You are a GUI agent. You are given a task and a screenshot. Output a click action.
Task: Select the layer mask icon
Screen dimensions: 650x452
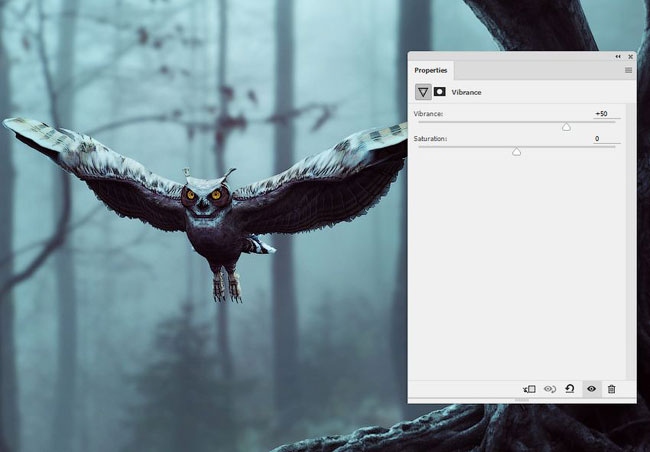point(439,92)
